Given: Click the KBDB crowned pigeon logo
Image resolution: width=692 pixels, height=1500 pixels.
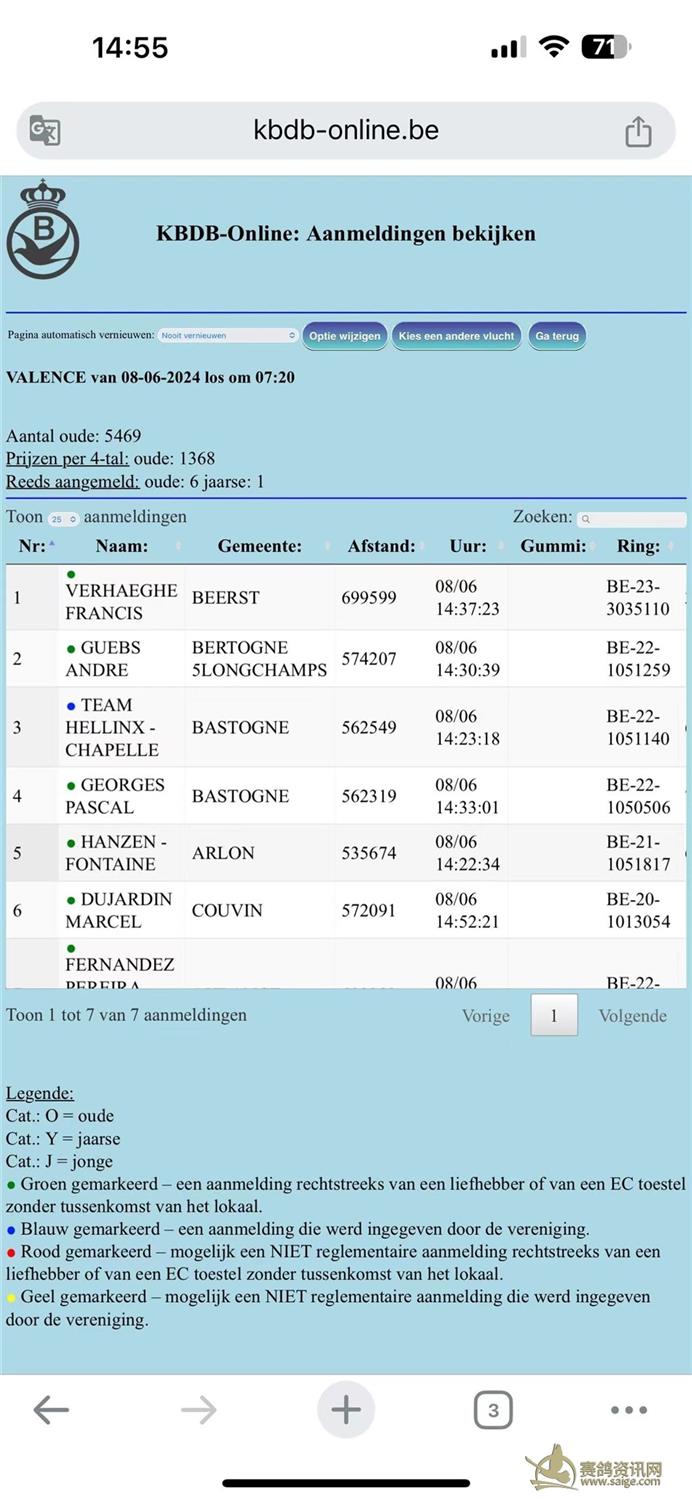Looking at the screenshot, I should (x=42, y=229).
